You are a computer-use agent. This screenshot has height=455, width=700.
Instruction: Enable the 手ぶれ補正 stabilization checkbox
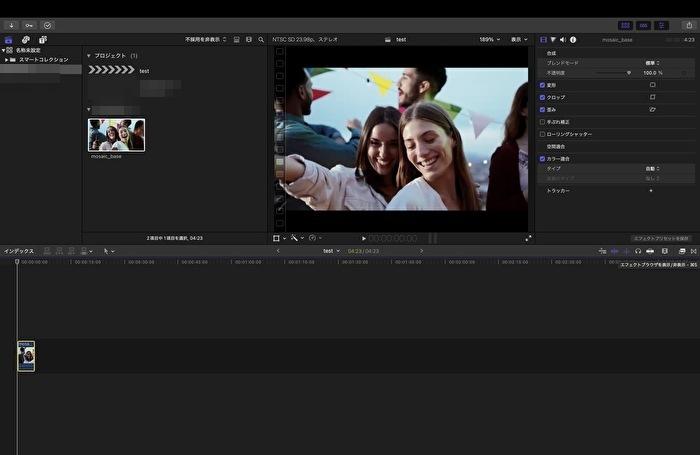click(543, 121)
